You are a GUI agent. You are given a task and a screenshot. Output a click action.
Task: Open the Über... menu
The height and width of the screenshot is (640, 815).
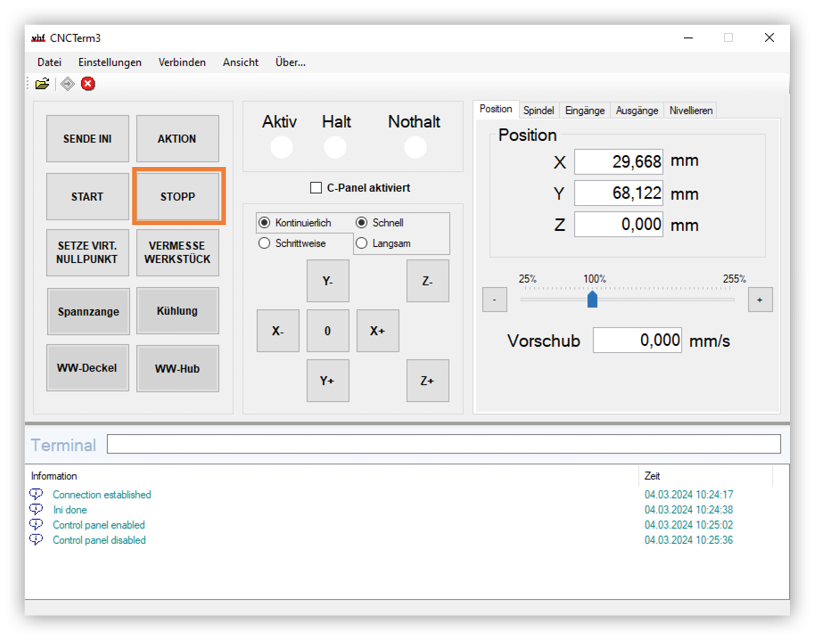[291, 62]
